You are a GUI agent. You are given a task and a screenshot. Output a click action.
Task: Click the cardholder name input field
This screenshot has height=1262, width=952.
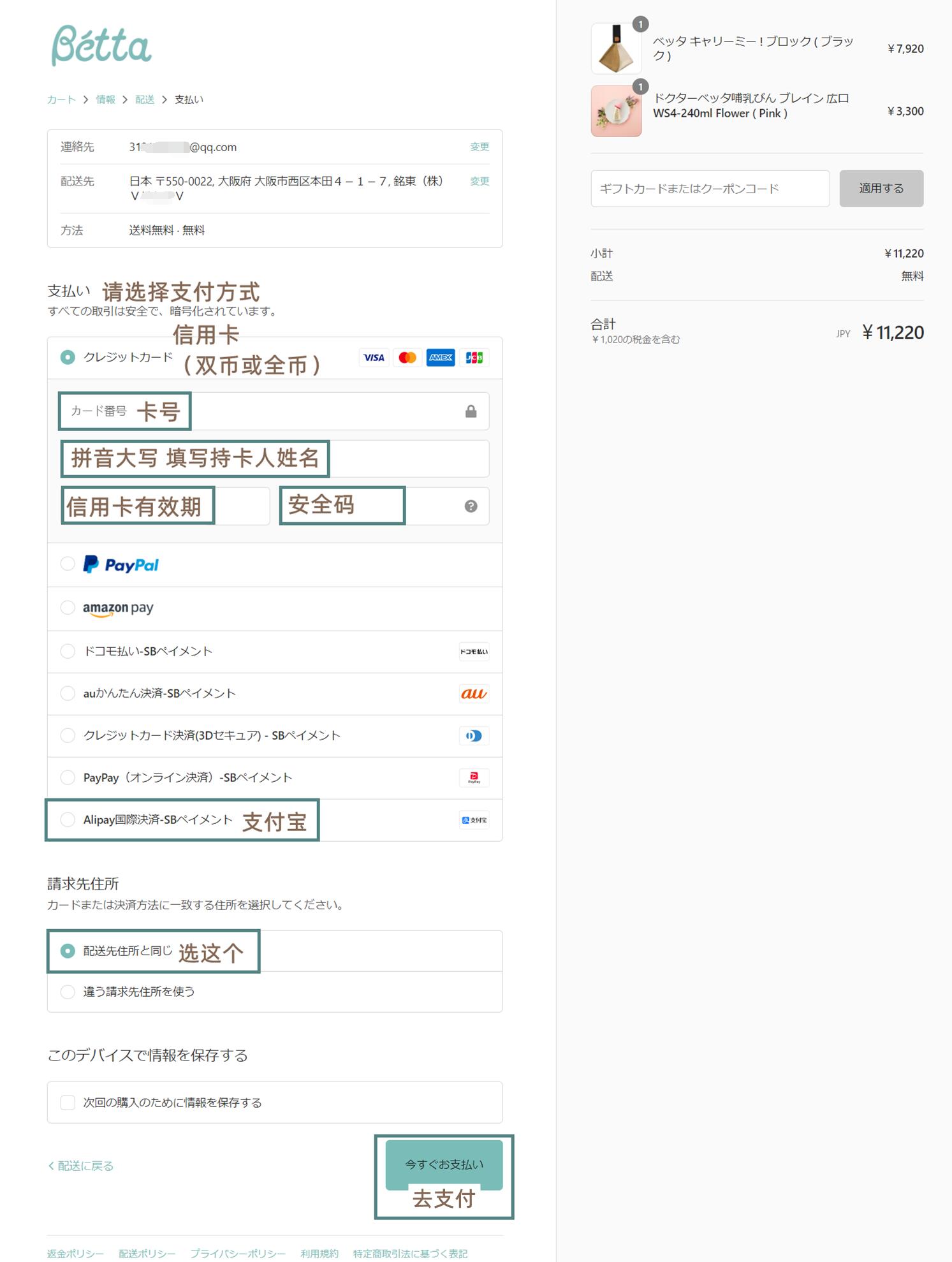pos(275,459)
